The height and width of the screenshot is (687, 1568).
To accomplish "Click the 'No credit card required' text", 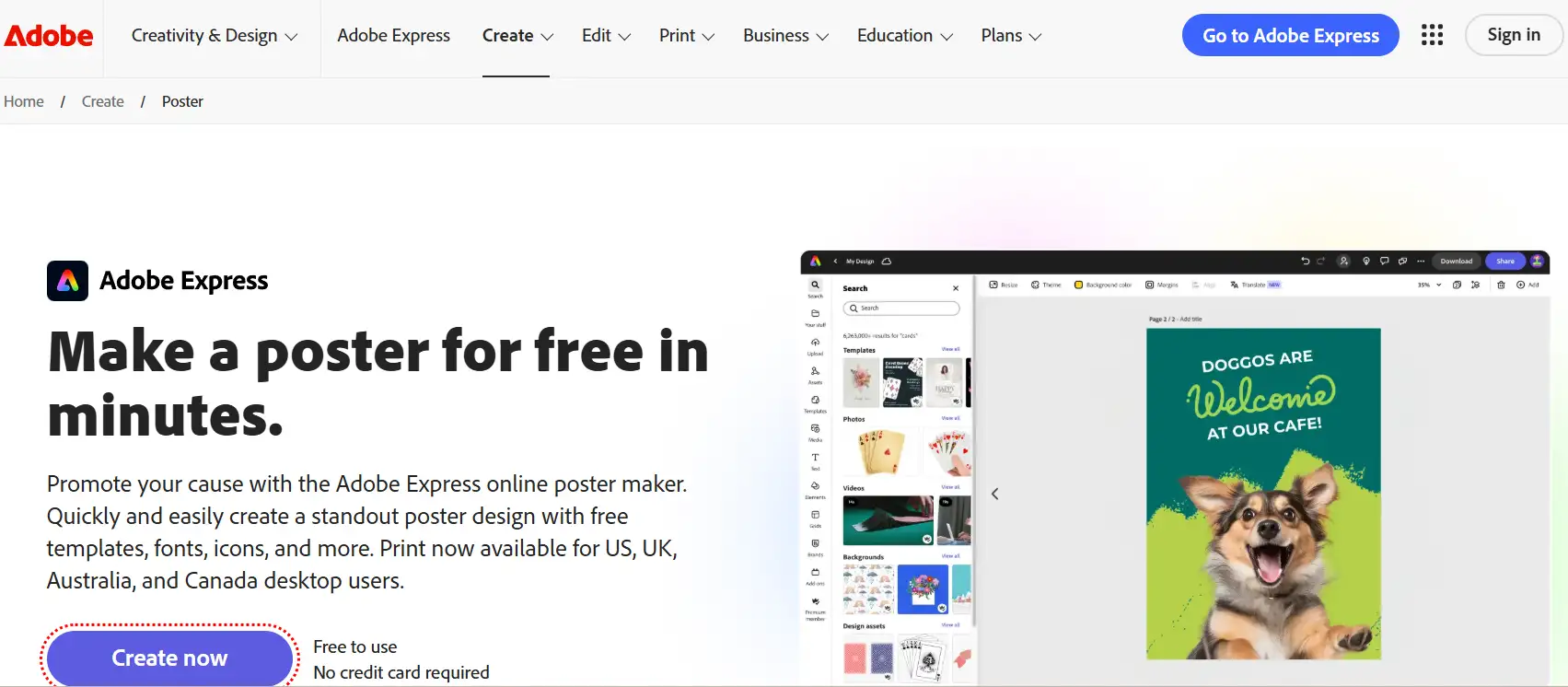I will (401, 672).
